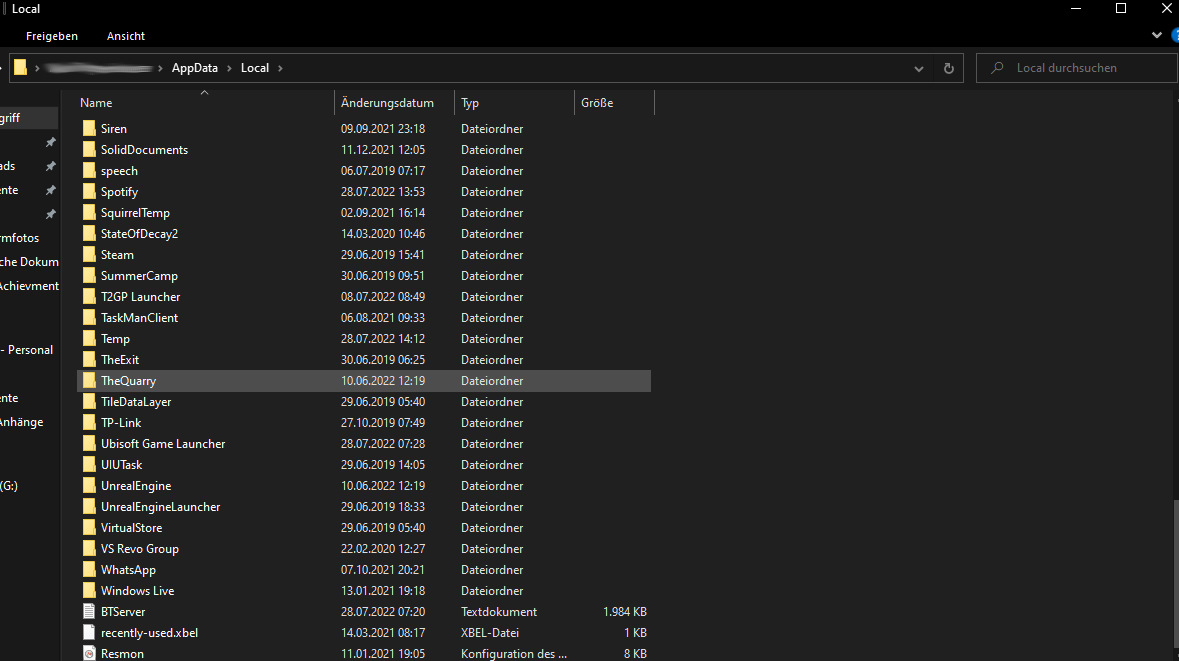The height and width of the screenshot is (661, 1179).
Task: Open the Ansicht ribbon tab
Action: click(126, 36)
